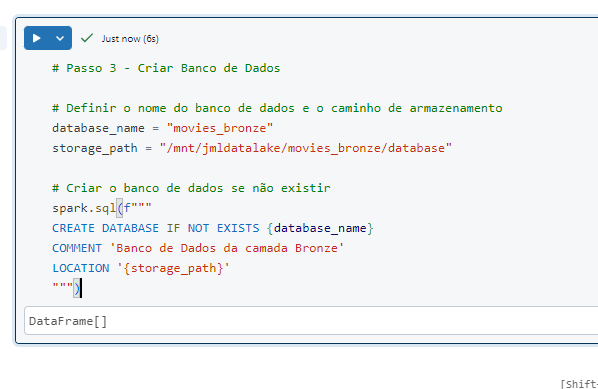
Task: Click the "/mnt/jmldatalake/movies_bronze/database" path string
Action: tap(306, 148)
